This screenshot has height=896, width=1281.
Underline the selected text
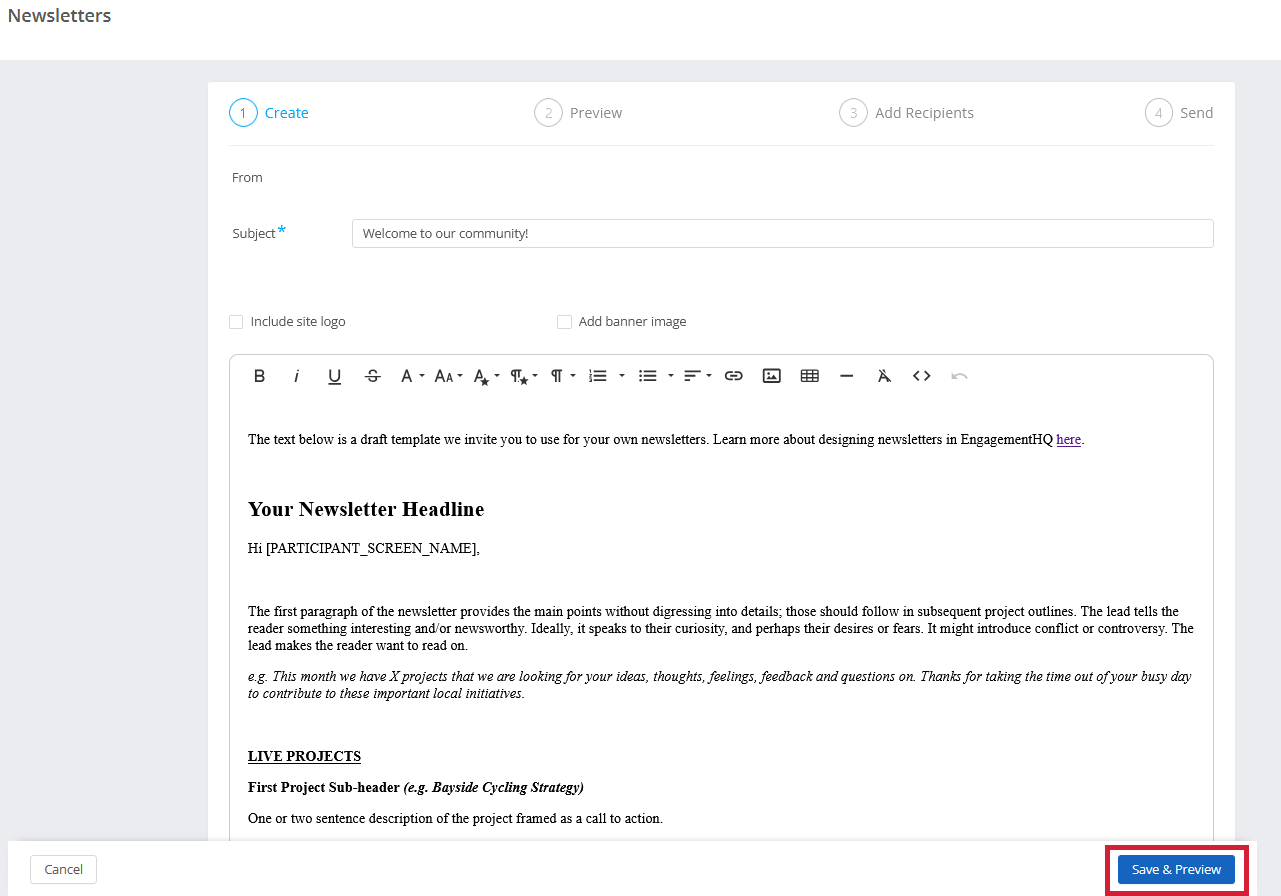(335, 376)
